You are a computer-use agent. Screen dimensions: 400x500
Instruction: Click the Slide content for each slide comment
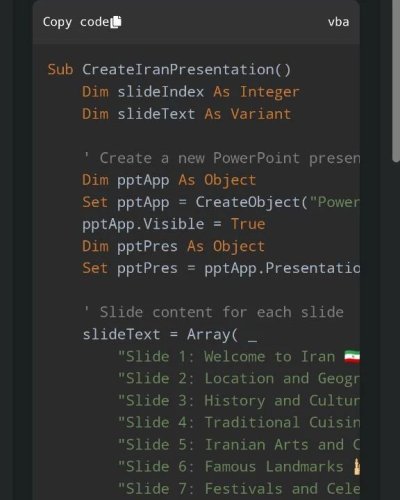click(213, 312)
